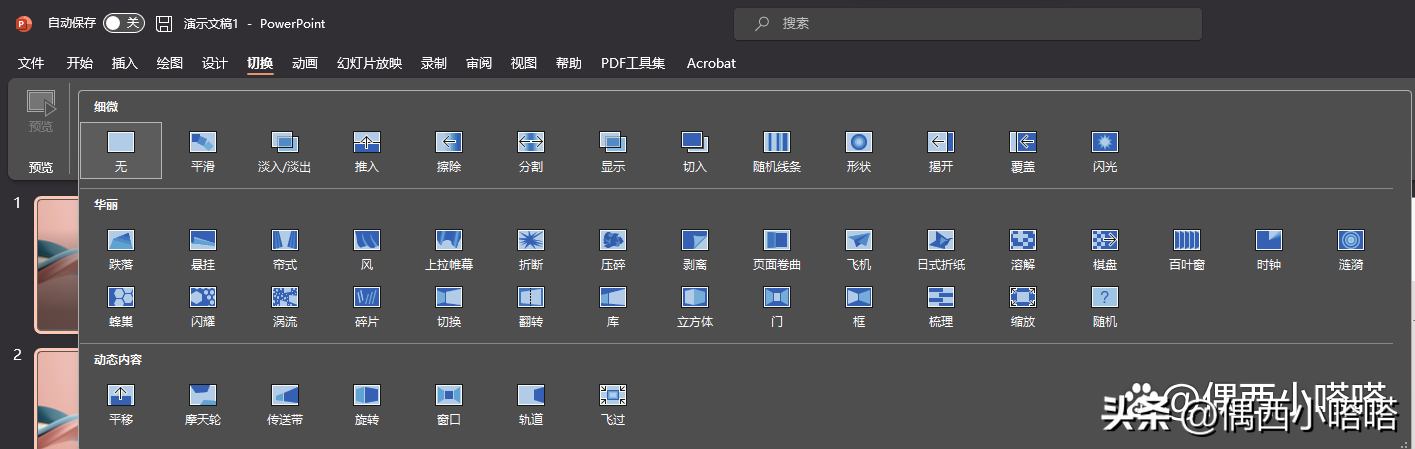Viewport: 1415px width, 449px height.
Task: Click the 搜索 search box
Action: click(967, 23)
